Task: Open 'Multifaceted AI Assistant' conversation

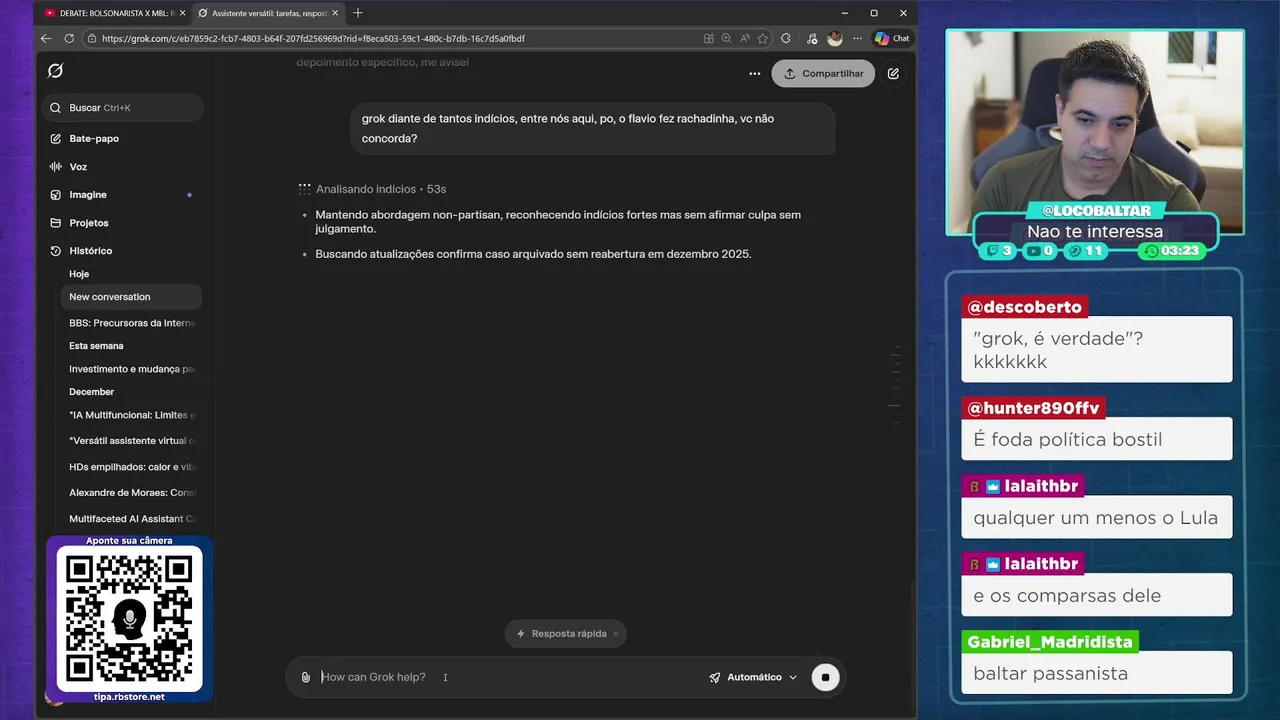Action: coord(131,519)
